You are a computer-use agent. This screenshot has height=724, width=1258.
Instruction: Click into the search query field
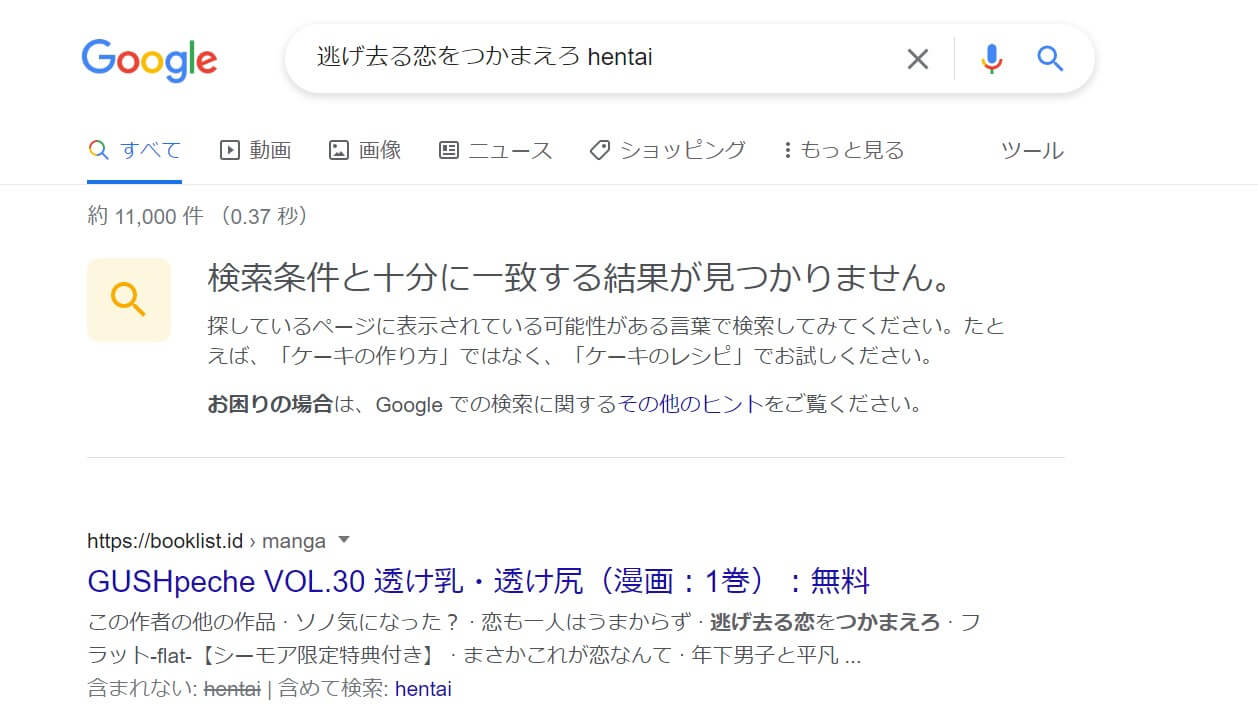[x=600, y=57]
